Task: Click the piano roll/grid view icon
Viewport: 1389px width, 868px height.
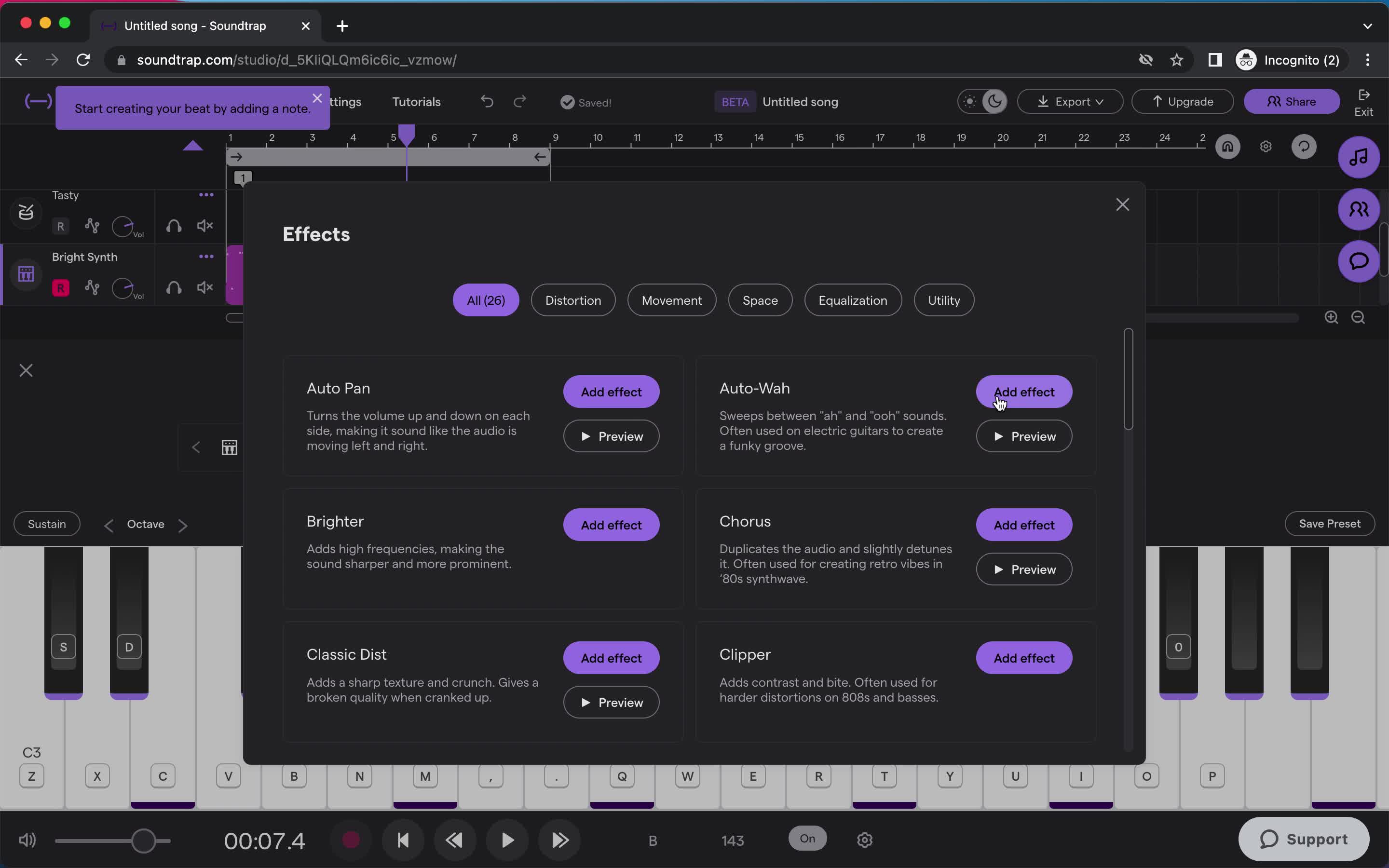Action: coord(229,447)
